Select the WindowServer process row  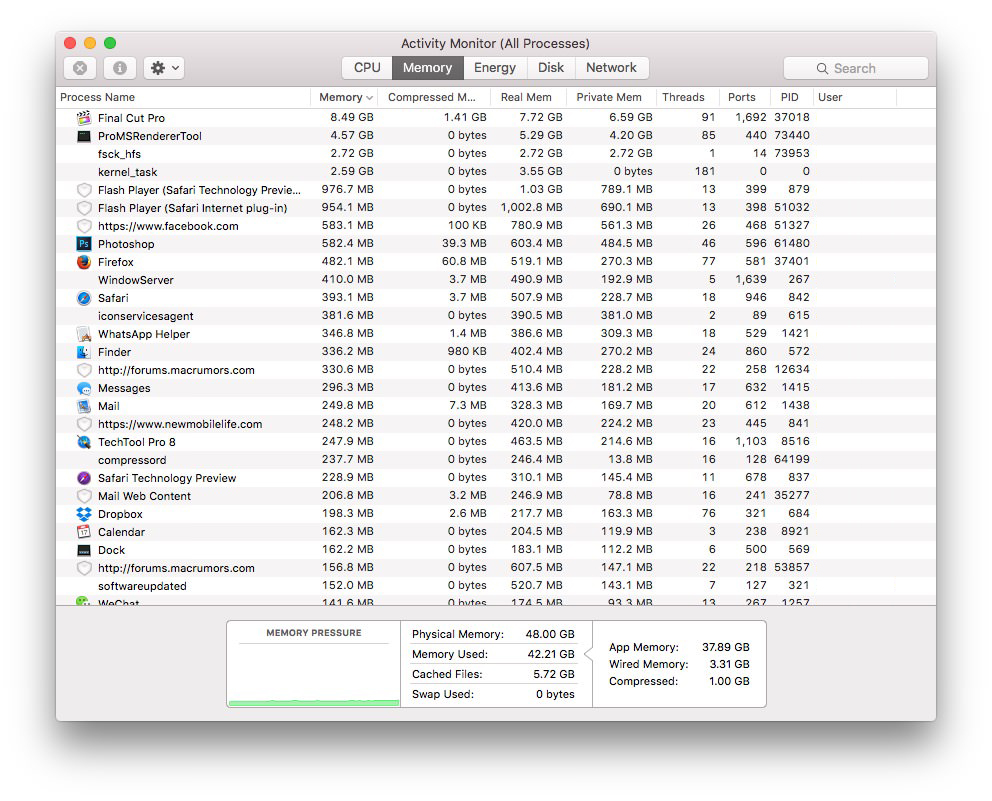(x=496, y=280)
